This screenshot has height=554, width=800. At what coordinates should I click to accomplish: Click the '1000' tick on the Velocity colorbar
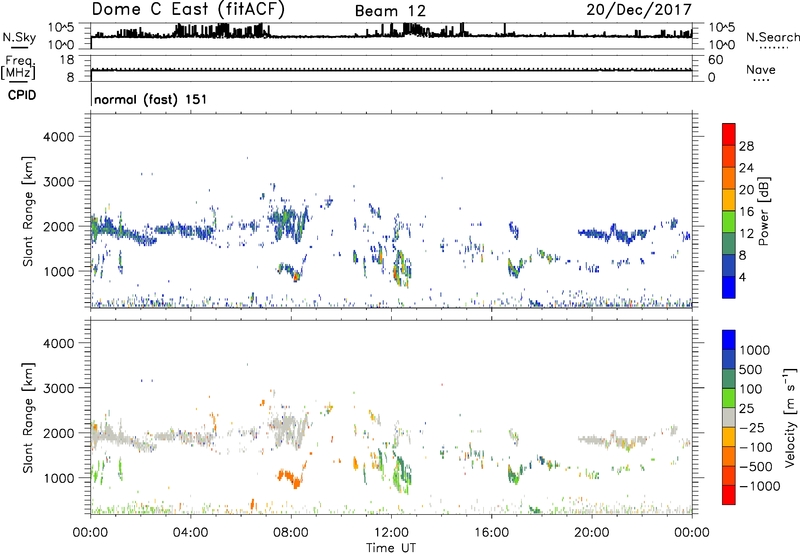pyautogui.click(x=755, y=350)
